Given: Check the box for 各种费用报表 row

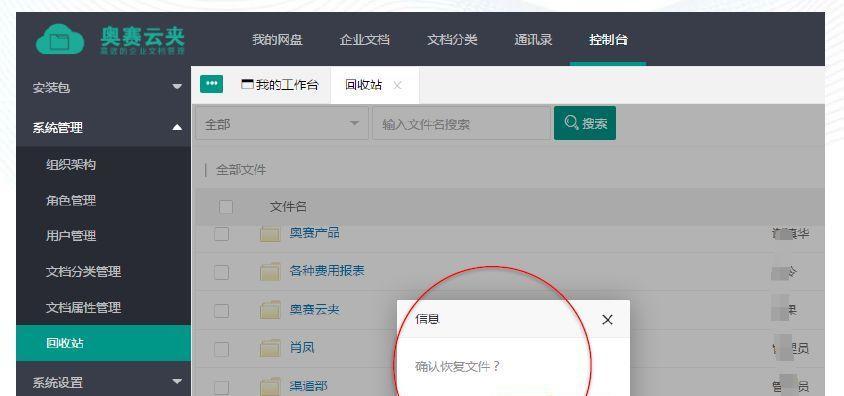Looking at the screenshot, I should (221, 272).
